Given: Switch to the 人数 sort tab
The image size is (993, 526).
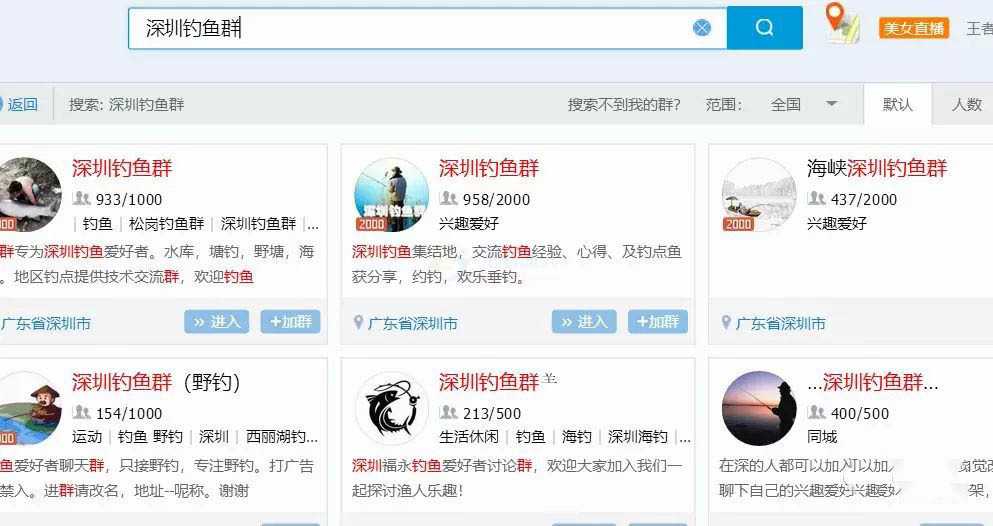Looking at the screenshot, I should click(x=966, y=104).
